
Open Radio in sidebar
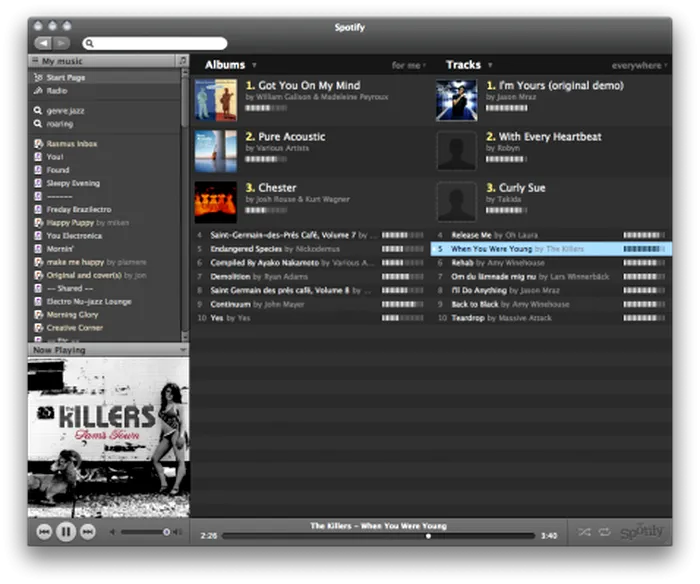tap(104, 91)
